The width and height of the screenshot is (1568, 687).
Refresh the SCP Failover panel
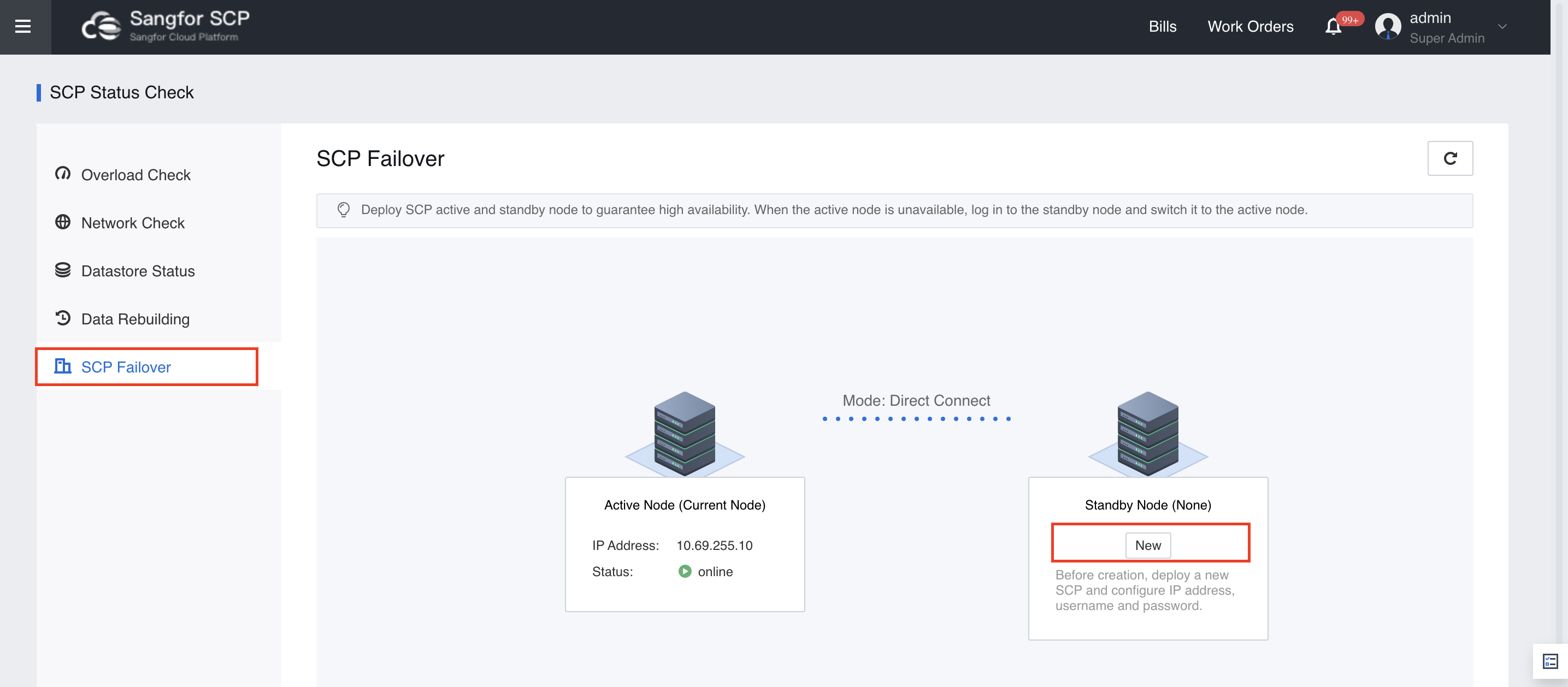coord(1450,158)
